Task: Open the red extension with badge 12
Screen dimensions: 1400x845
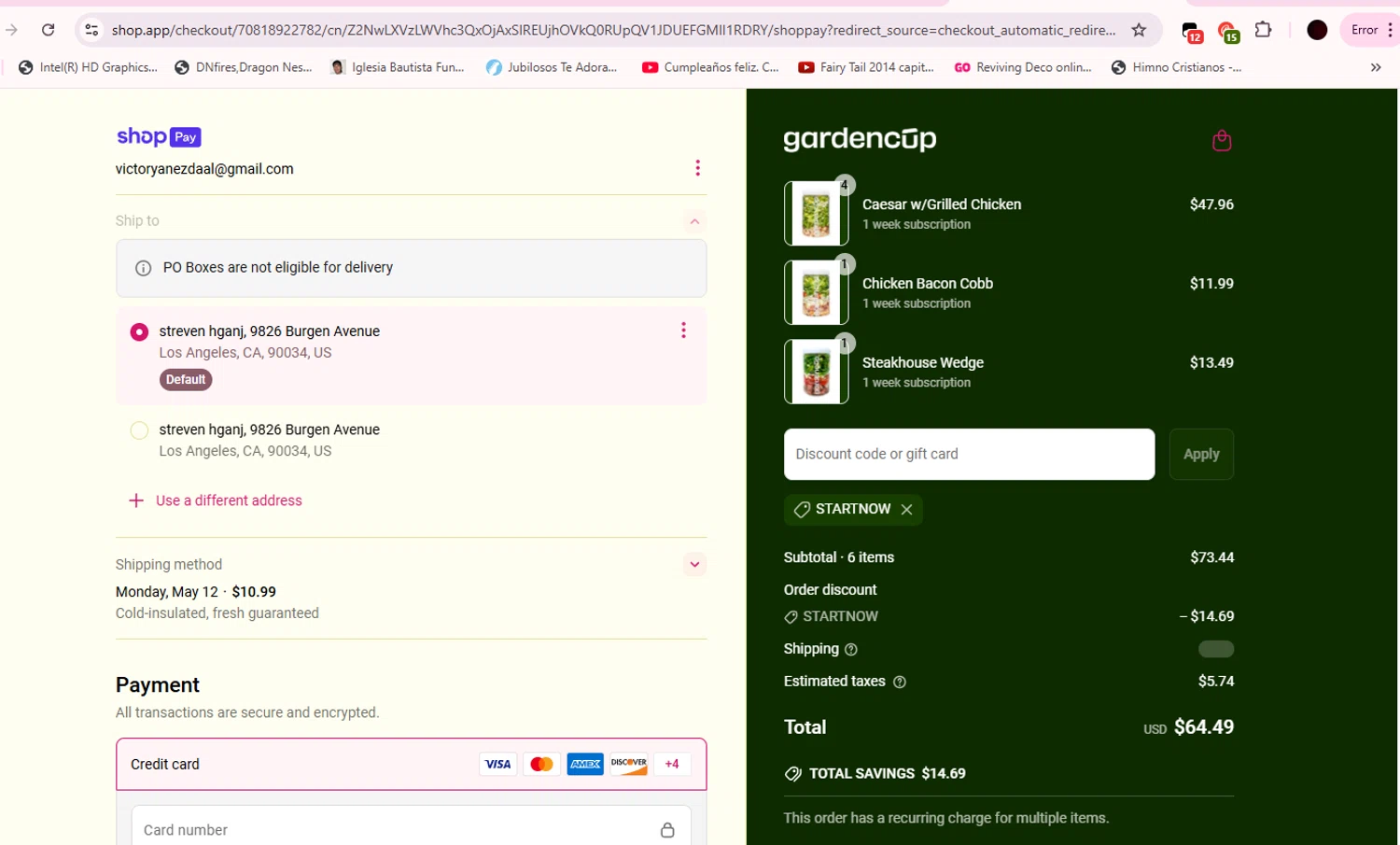Action: tap(1191, 32)
